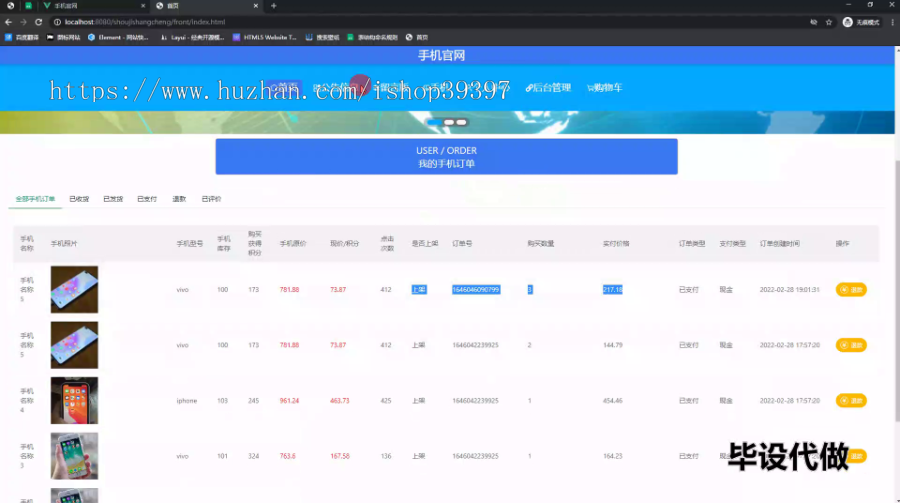Viewport: 900px width, 503px height.
Task: Click the first pinned globe tab
Action: 10,6
